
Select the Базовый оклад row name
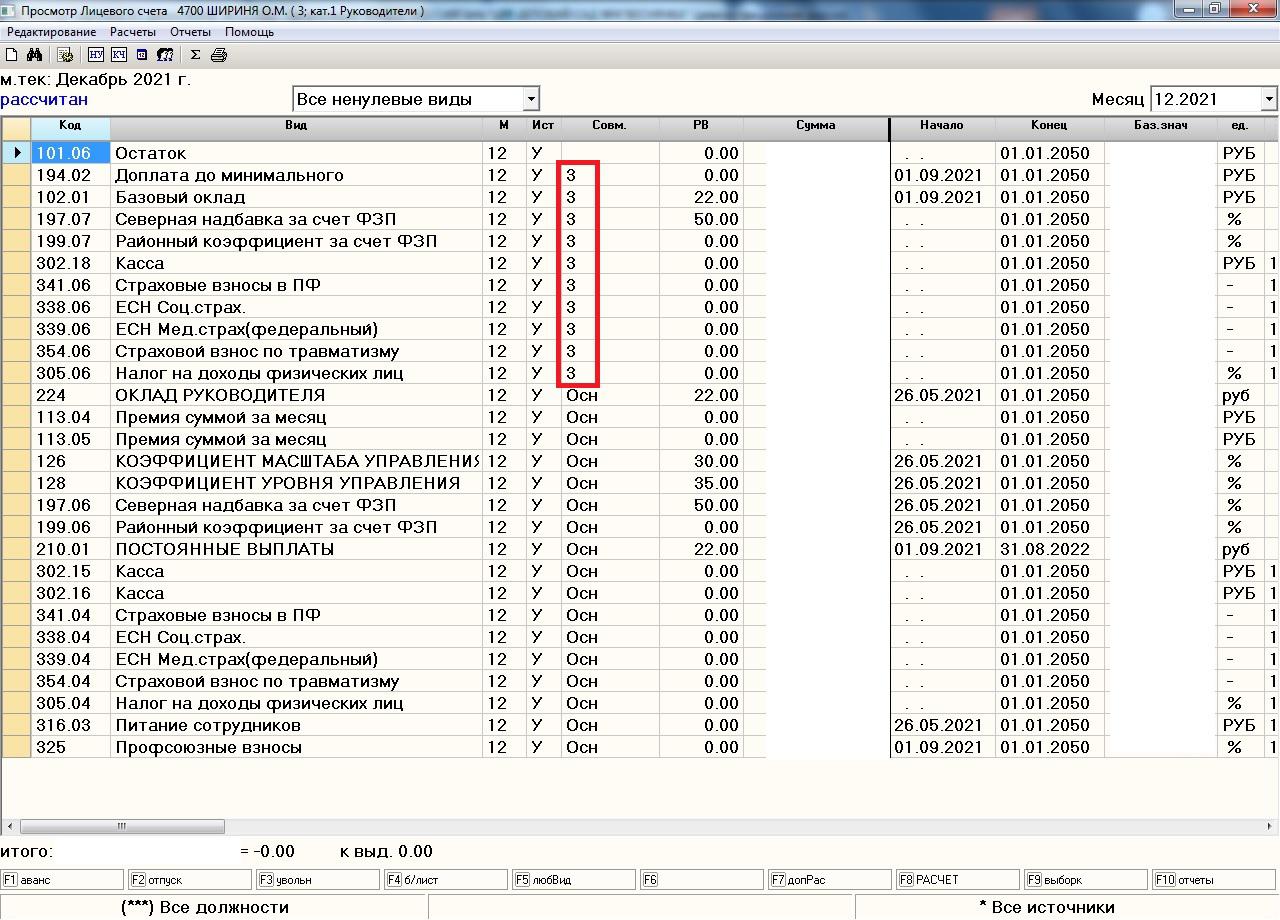tap(180, 197)
